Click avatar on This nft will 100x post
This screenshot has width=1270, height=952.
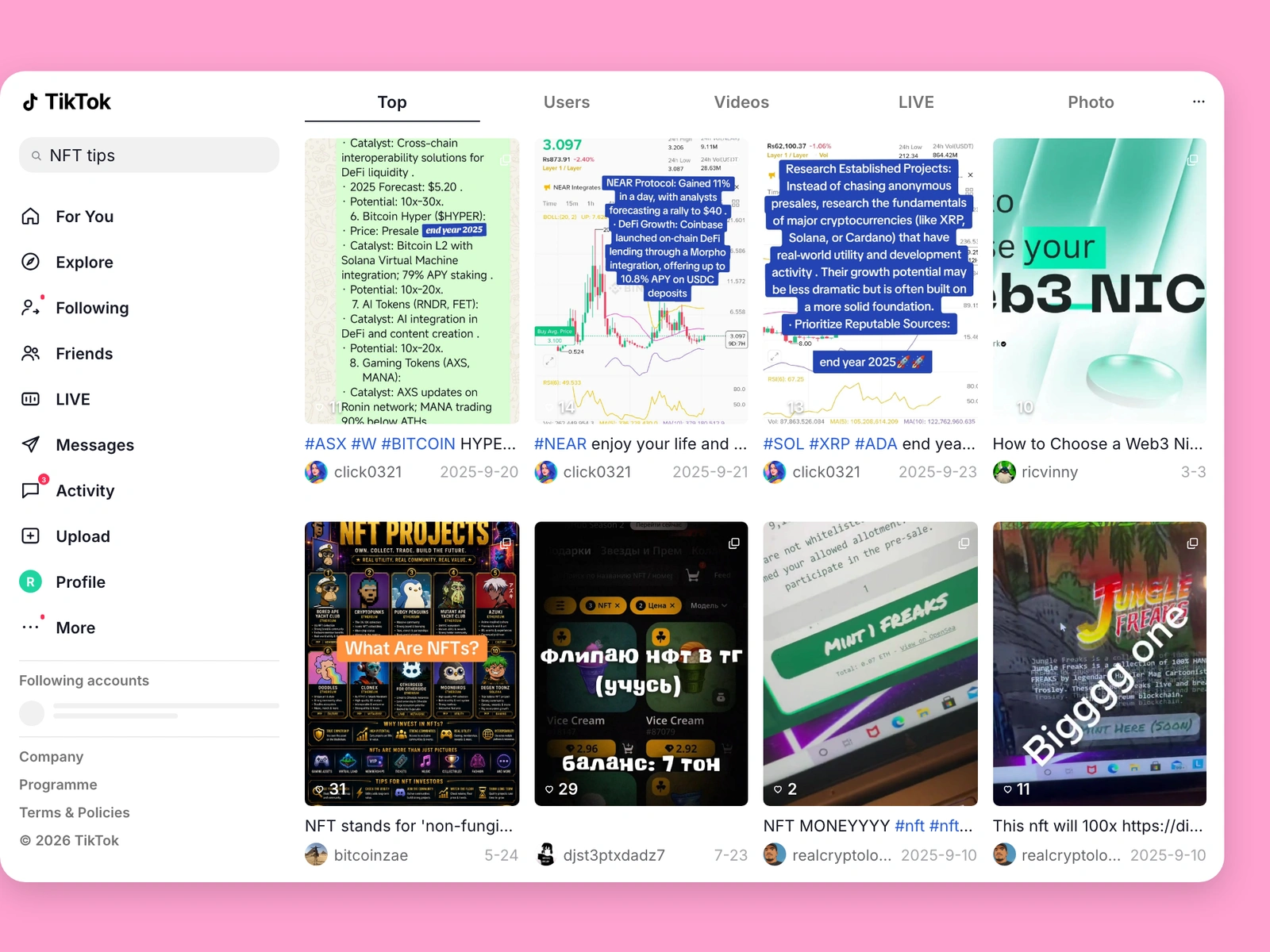pyautogui.click(x=1004, y=854)
